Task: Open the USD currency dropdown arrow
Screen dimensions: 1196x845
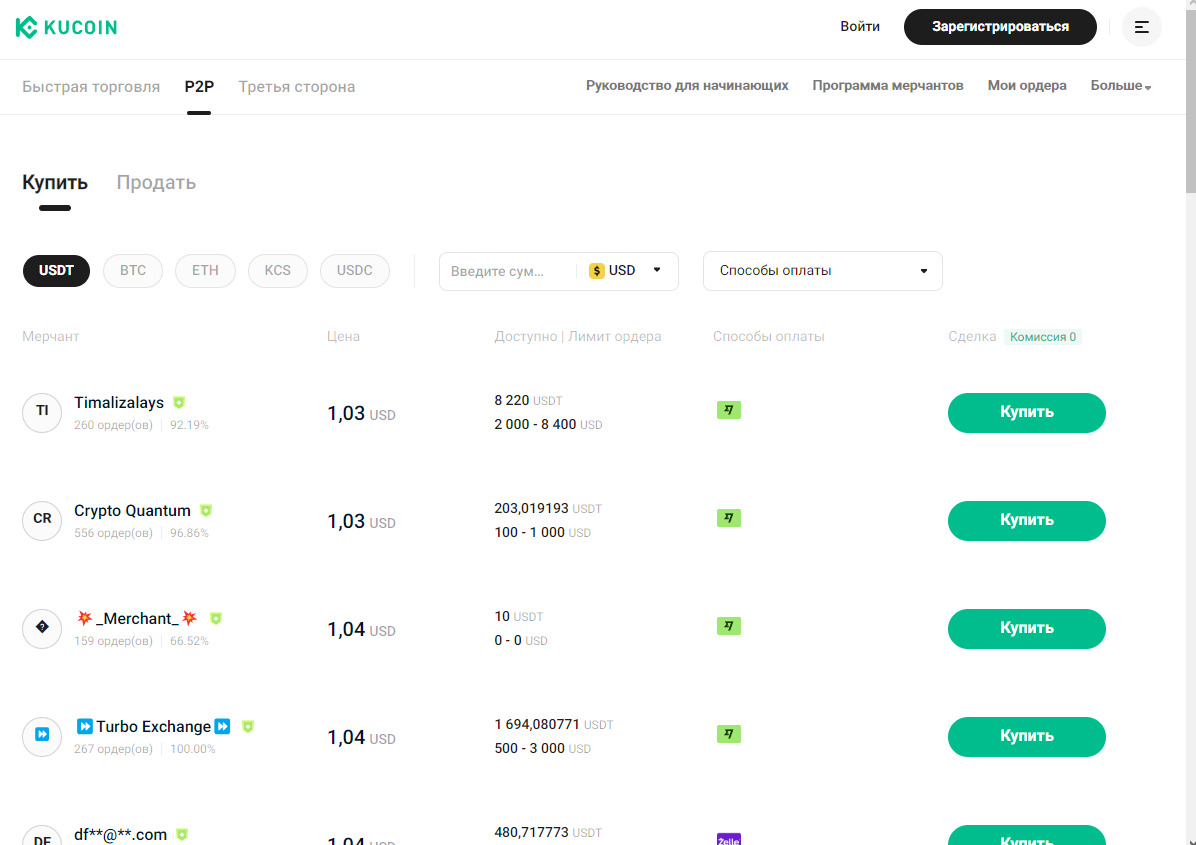Action: (x=657, y=270)
